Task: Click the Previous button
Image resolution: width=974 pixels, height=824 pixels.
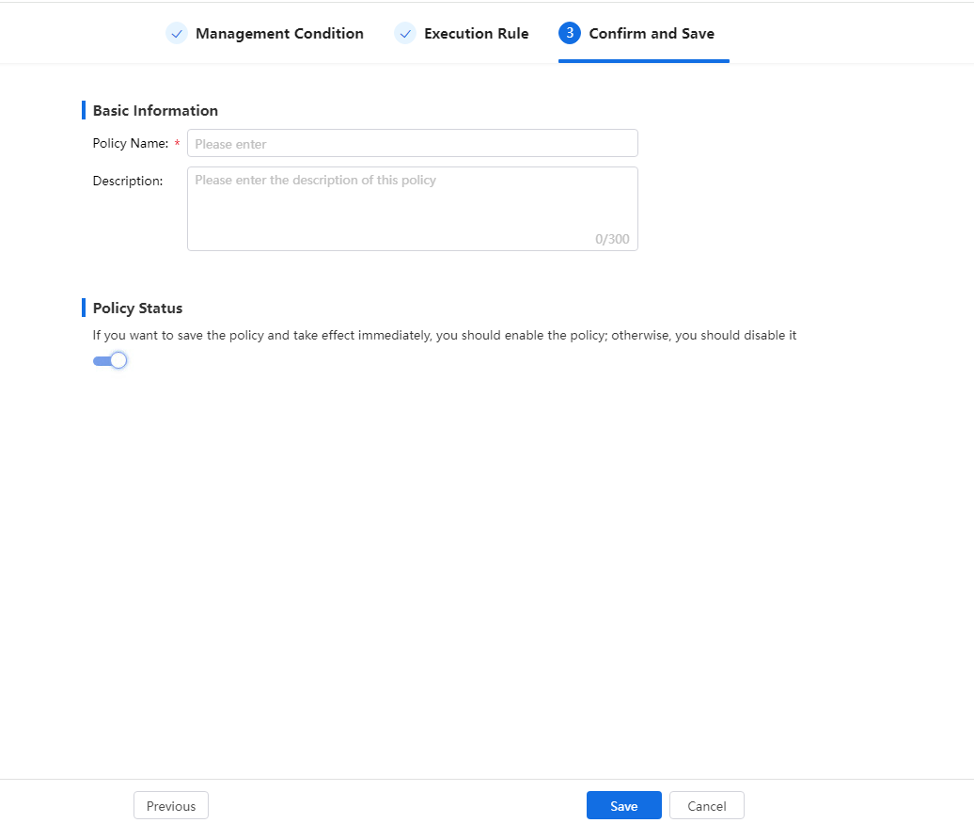Action: pos(171,805)
